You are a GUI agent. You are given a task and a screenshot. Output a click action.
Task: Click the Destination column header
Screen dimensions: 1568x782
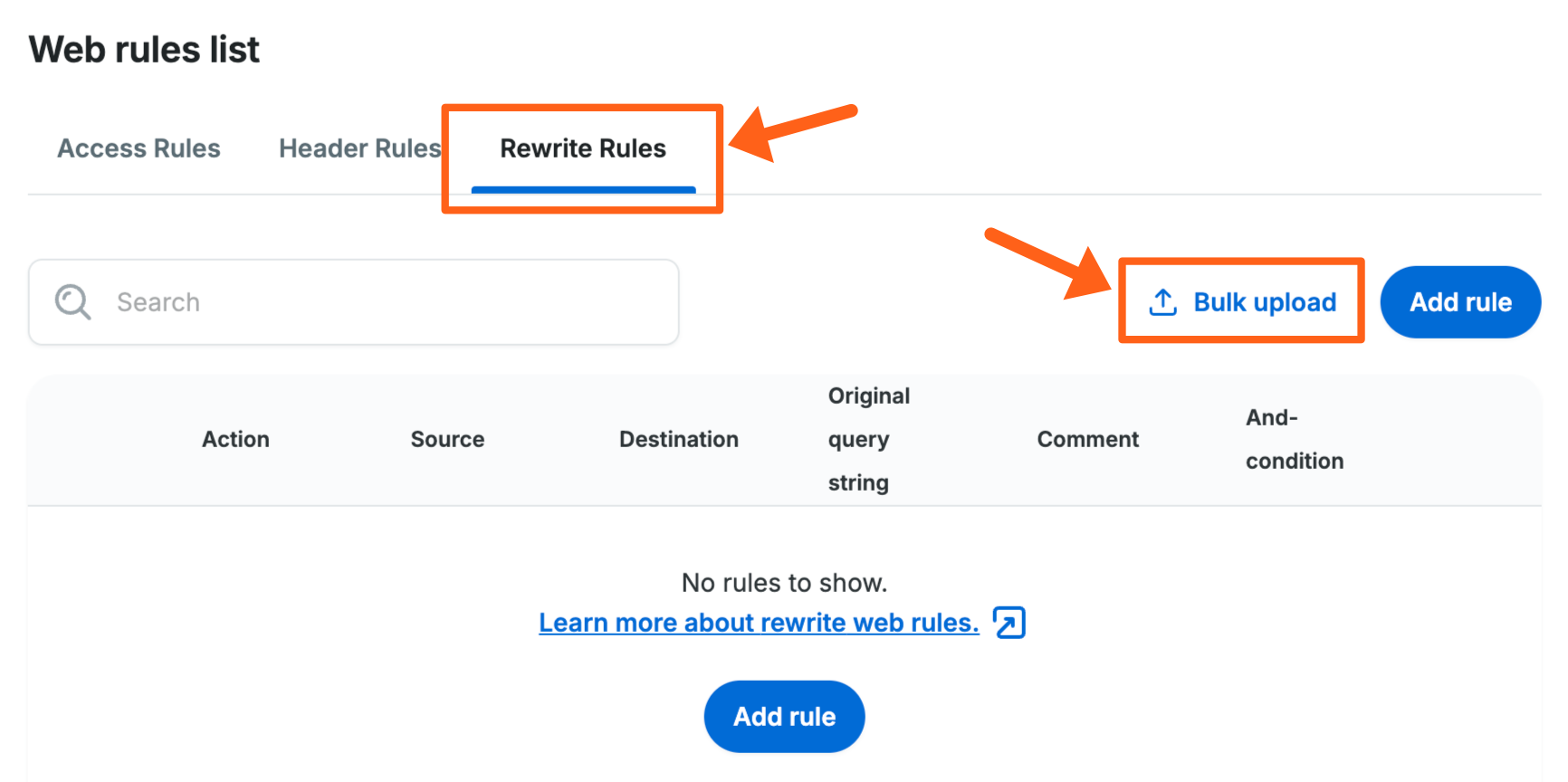point(678,440)
